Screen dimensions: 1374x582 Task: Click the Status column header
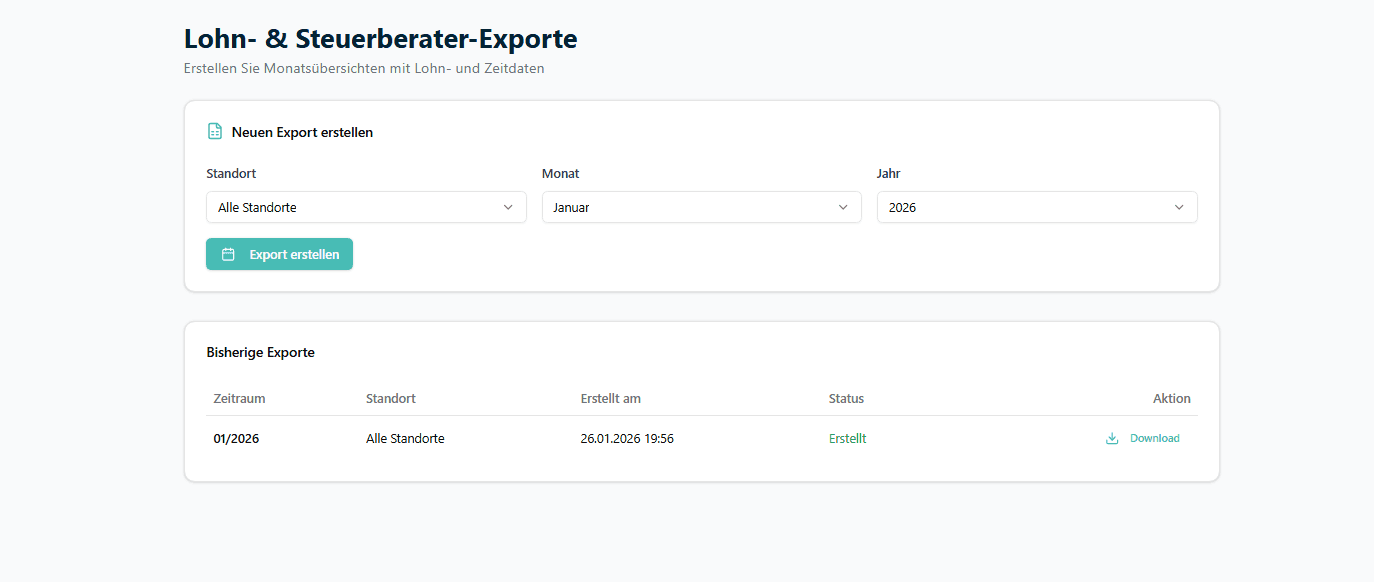(x=846, y=398)
